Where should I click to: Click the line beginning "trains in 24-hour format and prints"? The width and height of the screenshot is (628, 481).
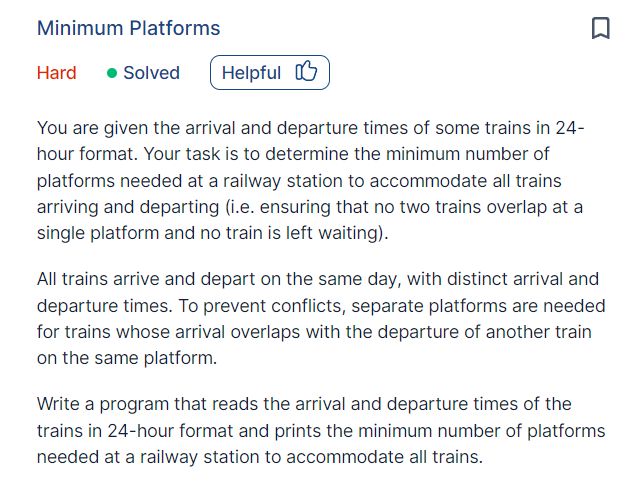point(321,431)
